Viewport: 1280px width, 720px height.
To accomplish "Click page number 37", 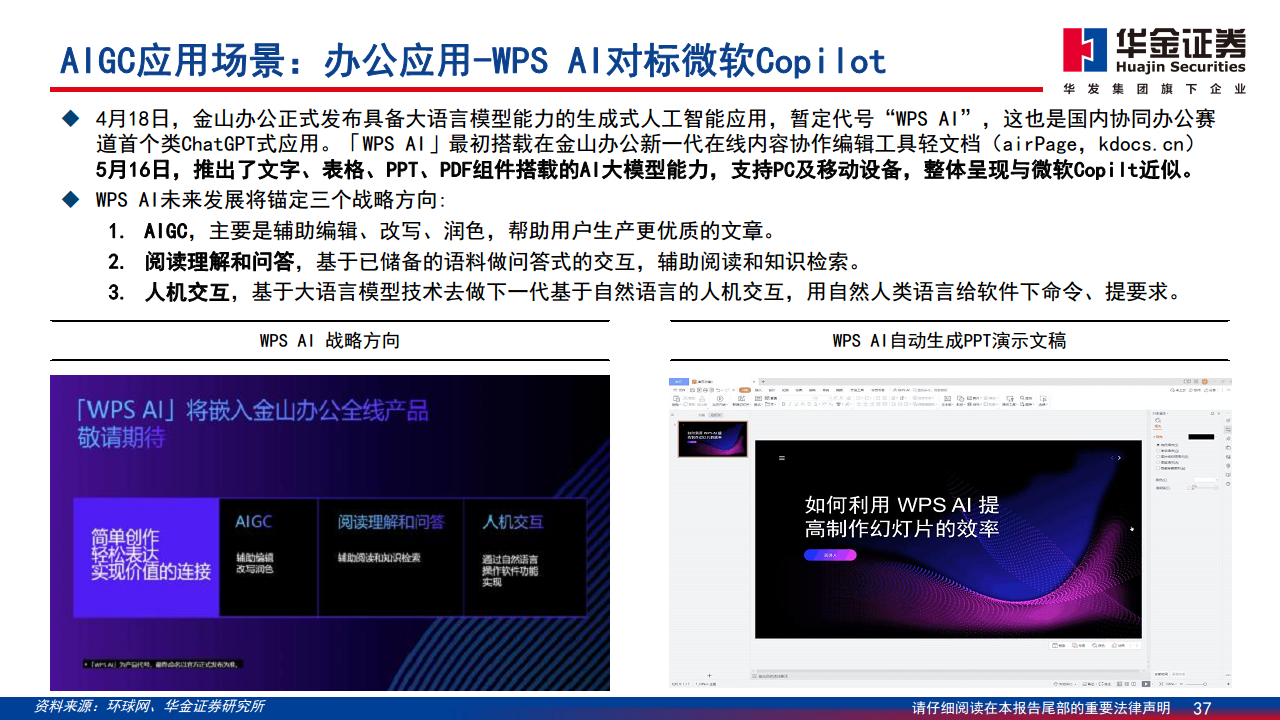I will (1203, 708).
